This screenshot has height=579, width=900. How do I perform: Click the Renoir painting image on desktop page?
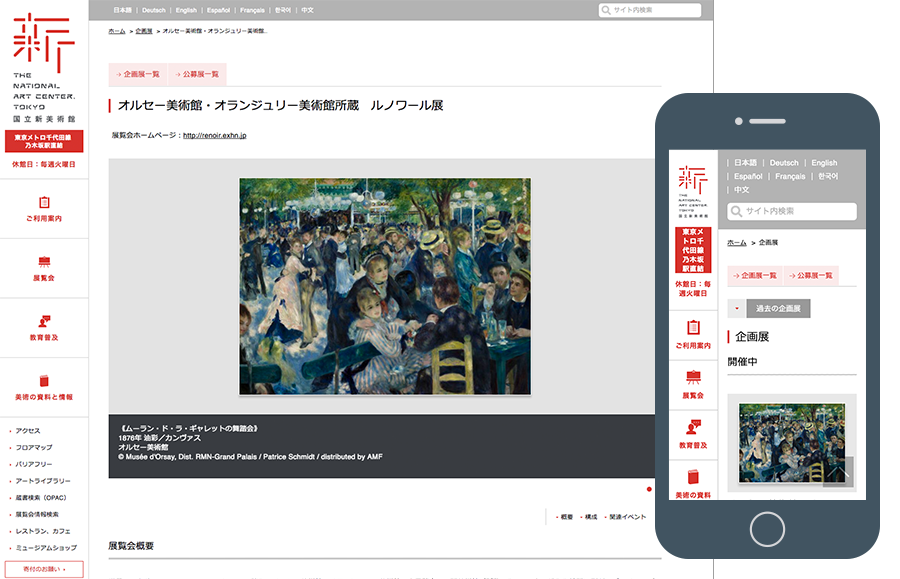(385, 286)
